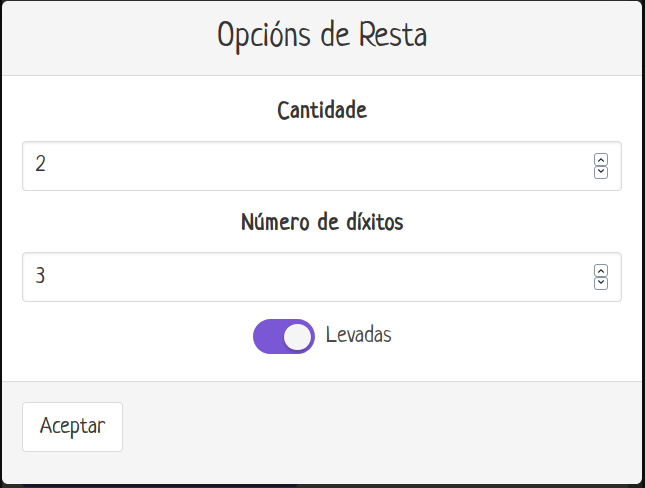The image size is (645, 488).
Task: Click up chevron in Número de díxitos
Action: tap(601, 271)
